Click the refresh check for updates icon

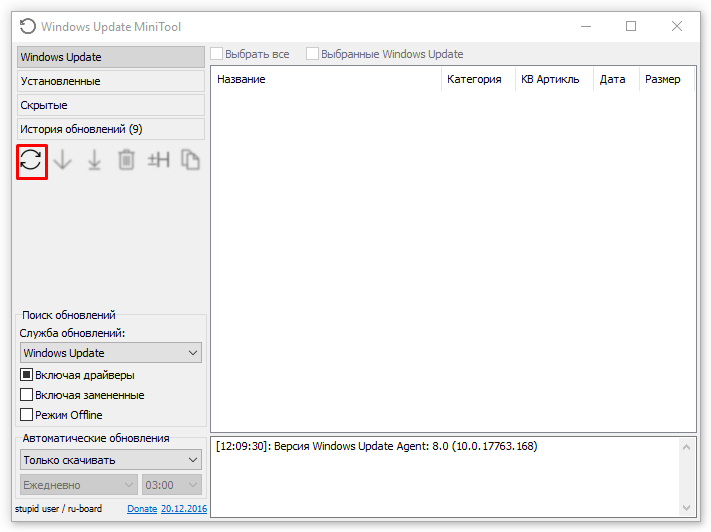pyautogui.click(x=31, y=161)
